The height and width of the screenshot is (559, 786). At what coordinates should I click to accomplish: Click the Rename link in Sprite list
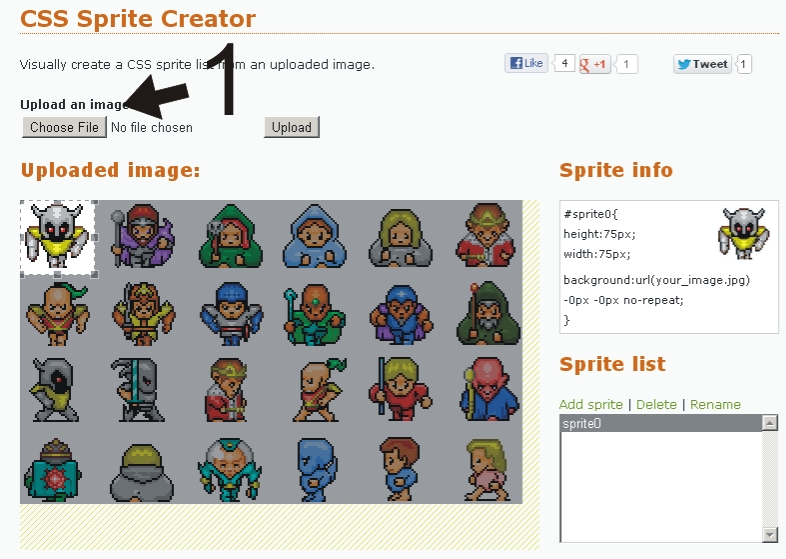[x=715, y=404]
